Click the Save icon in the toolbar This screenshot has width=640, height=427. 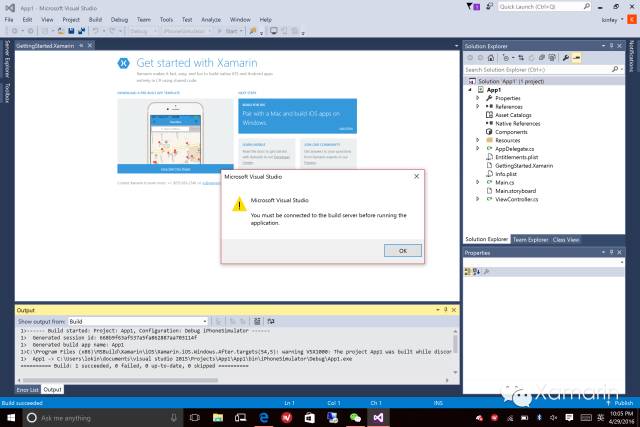71,31
